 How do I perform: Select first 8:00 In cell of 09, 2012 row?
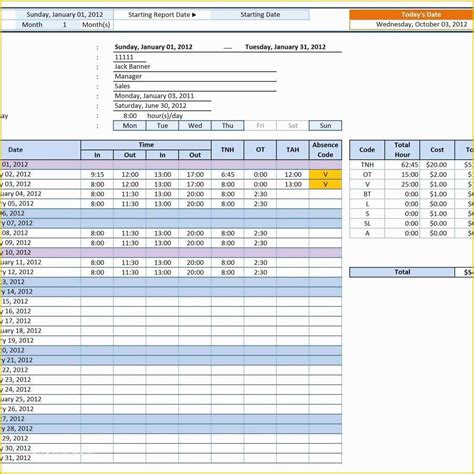97,243
